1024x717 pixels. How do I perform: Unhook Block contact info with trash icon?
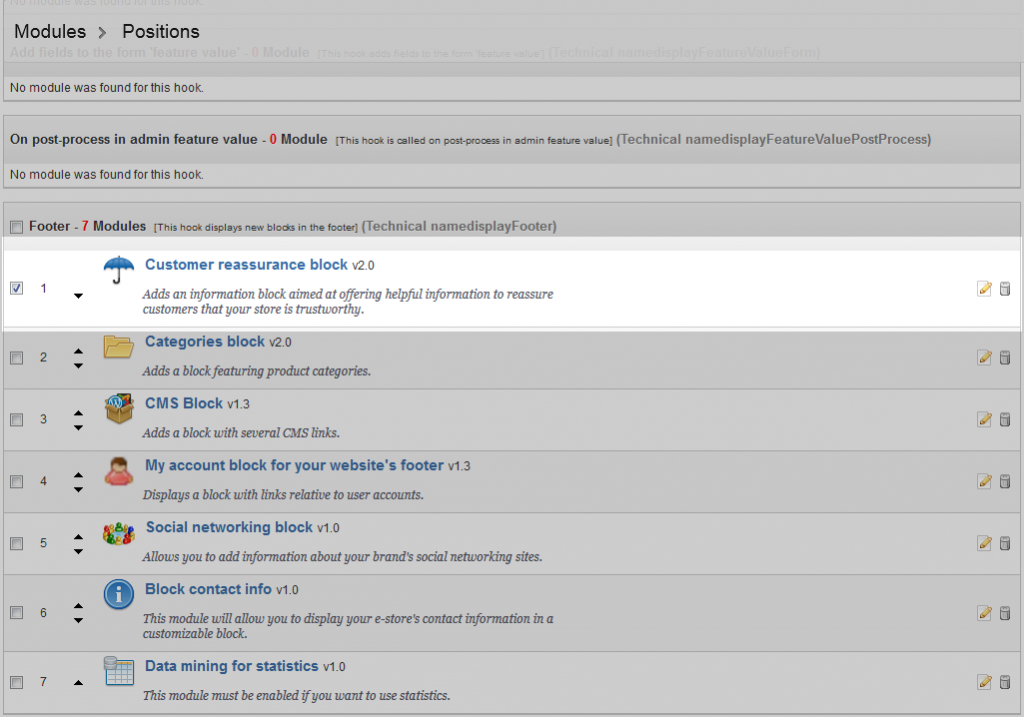pos(1005,613)
